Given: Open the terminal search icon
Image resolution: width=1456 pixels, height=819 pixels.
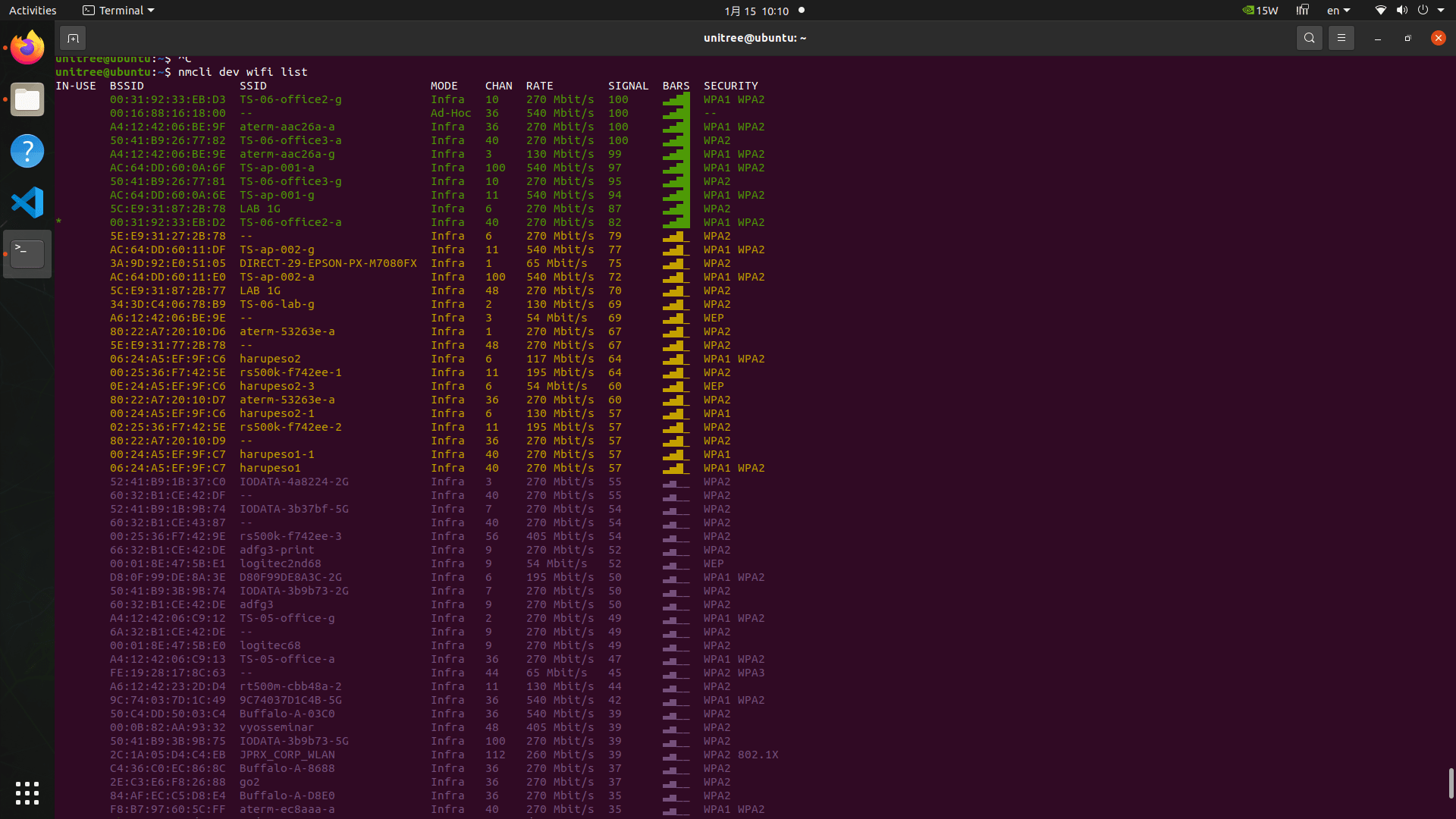Looking at the screenshot, I should 1309,38.
